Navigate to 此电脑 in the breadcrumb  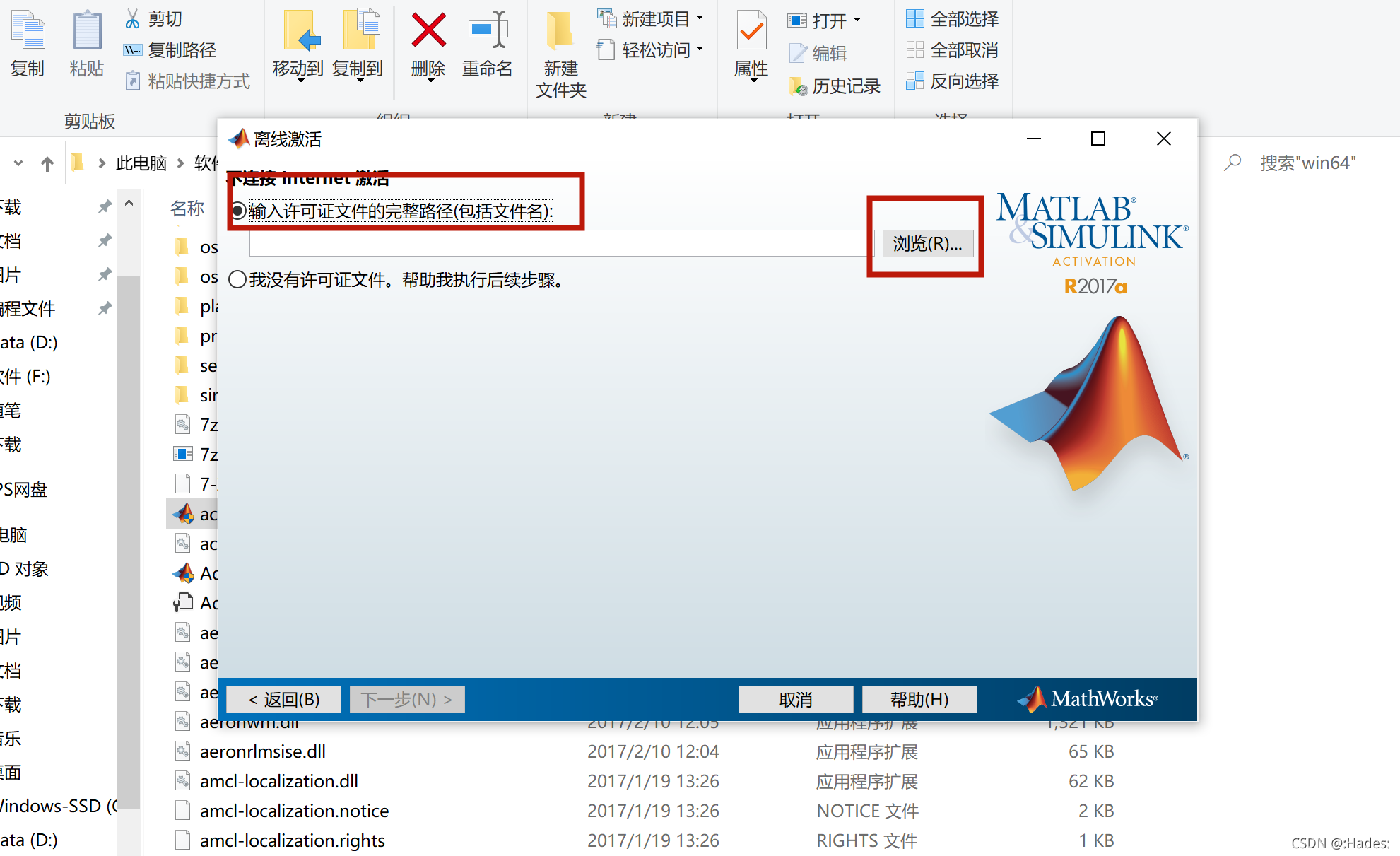coord(141,163)
